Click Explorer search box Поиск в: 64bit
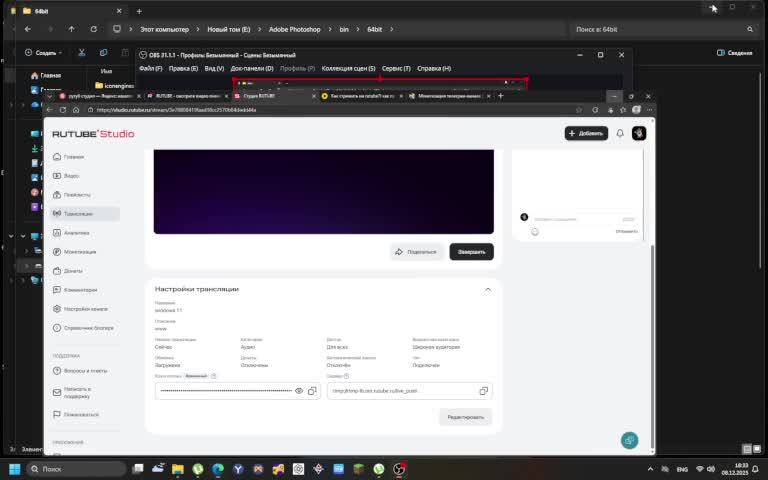 [663, 29]
